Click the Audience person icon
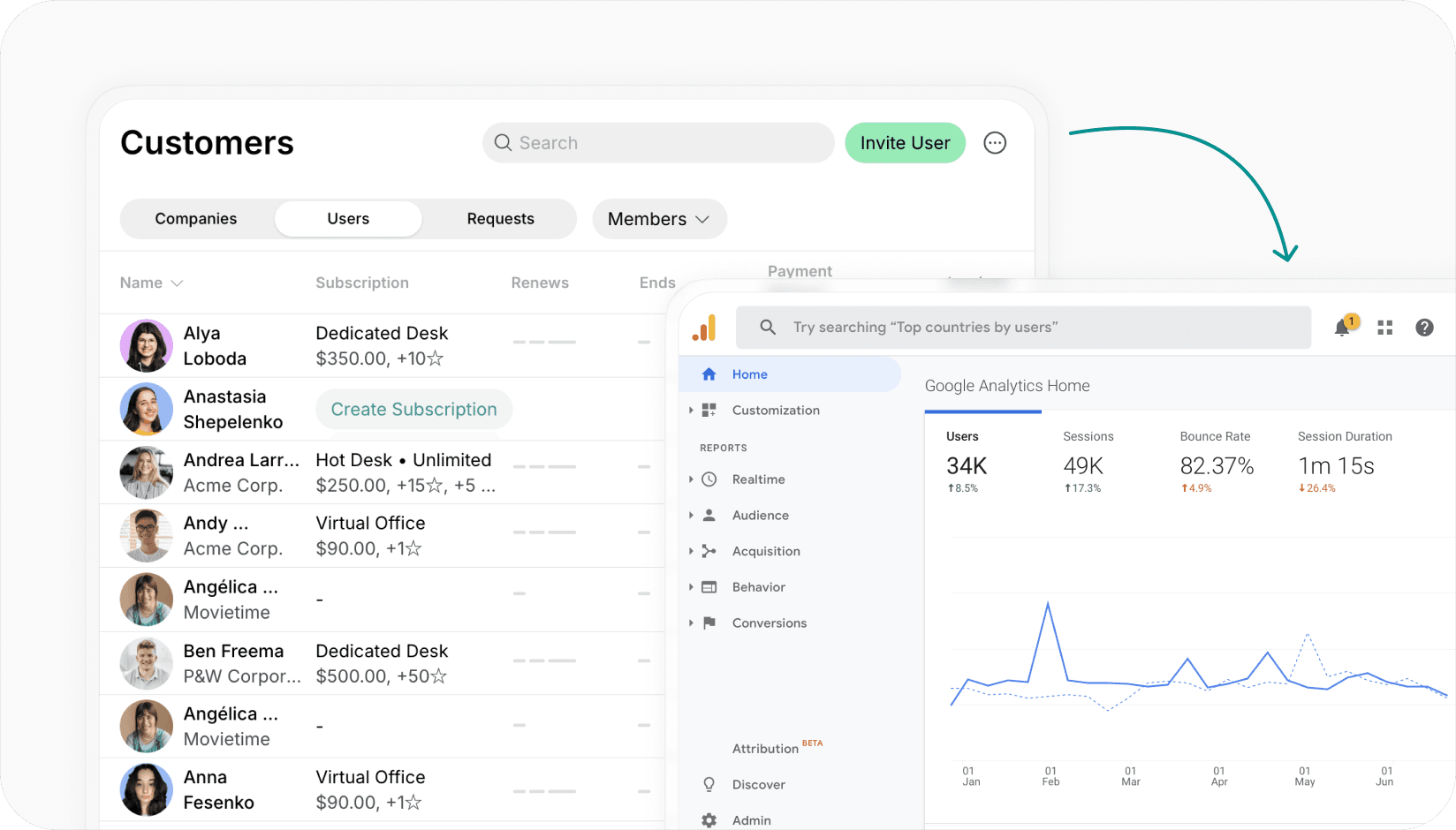Screen dimensions: 1456x830 point(709,516)
